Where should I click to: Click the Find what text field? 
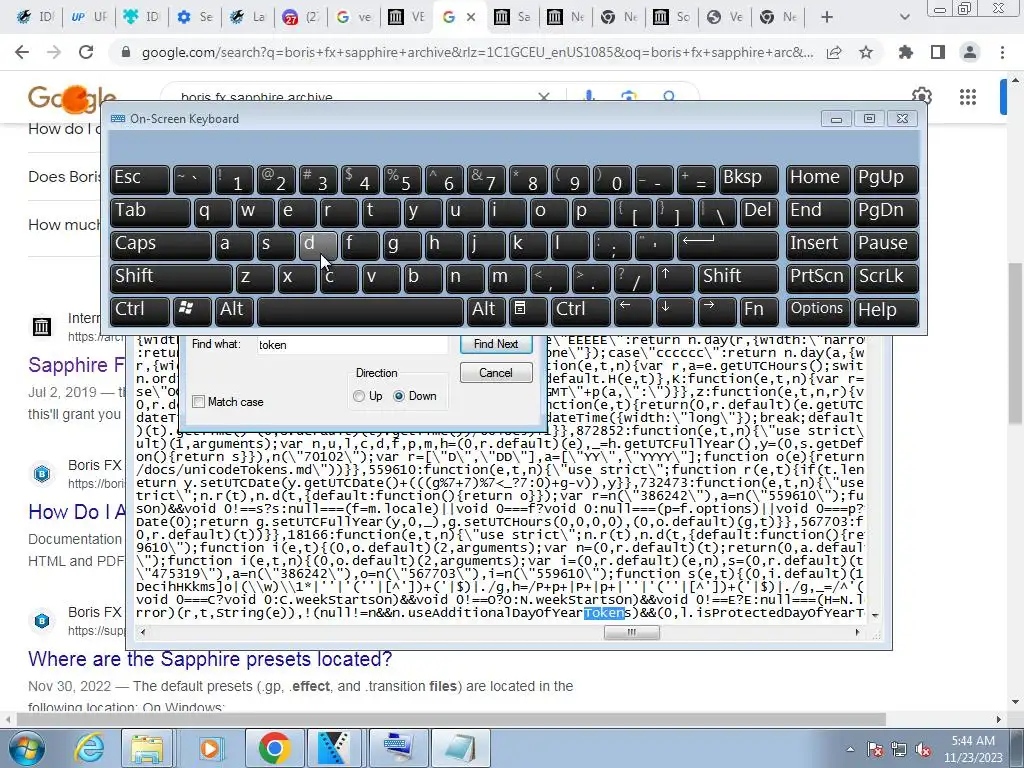353,345
